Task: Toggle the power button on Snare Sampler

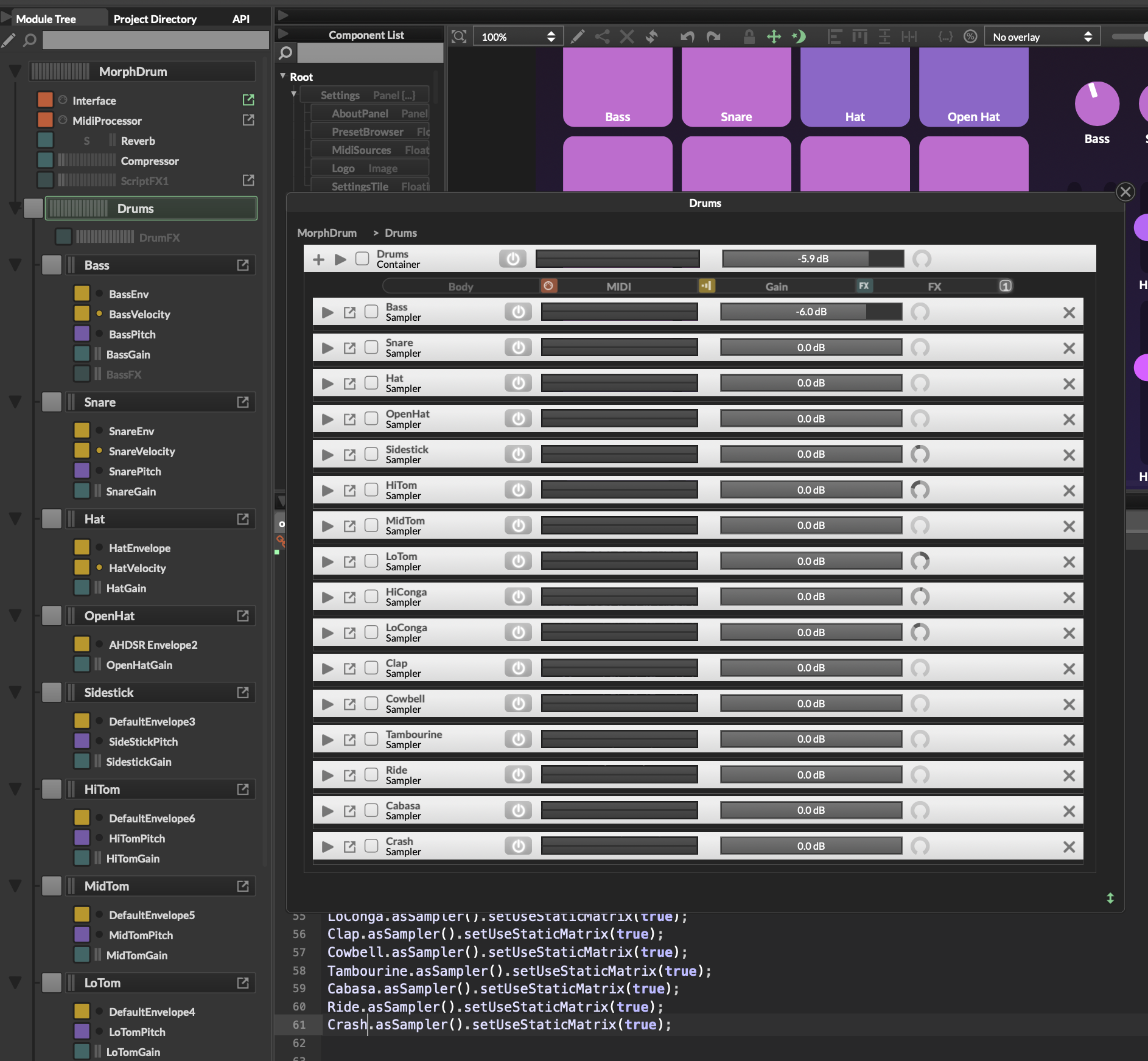Action: click(x=518, y=347)
